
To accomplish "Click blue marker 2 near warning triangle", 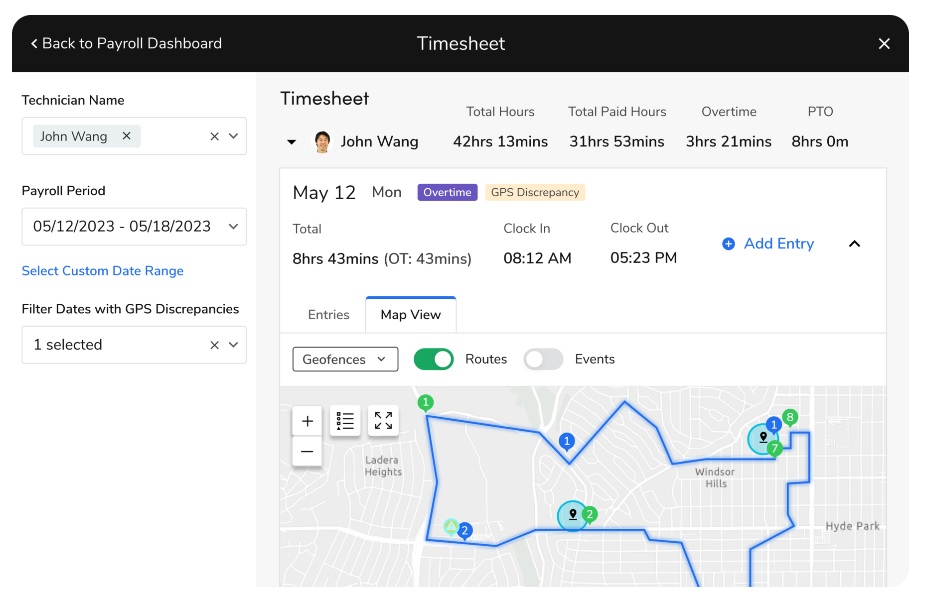I will coord(465,530).
